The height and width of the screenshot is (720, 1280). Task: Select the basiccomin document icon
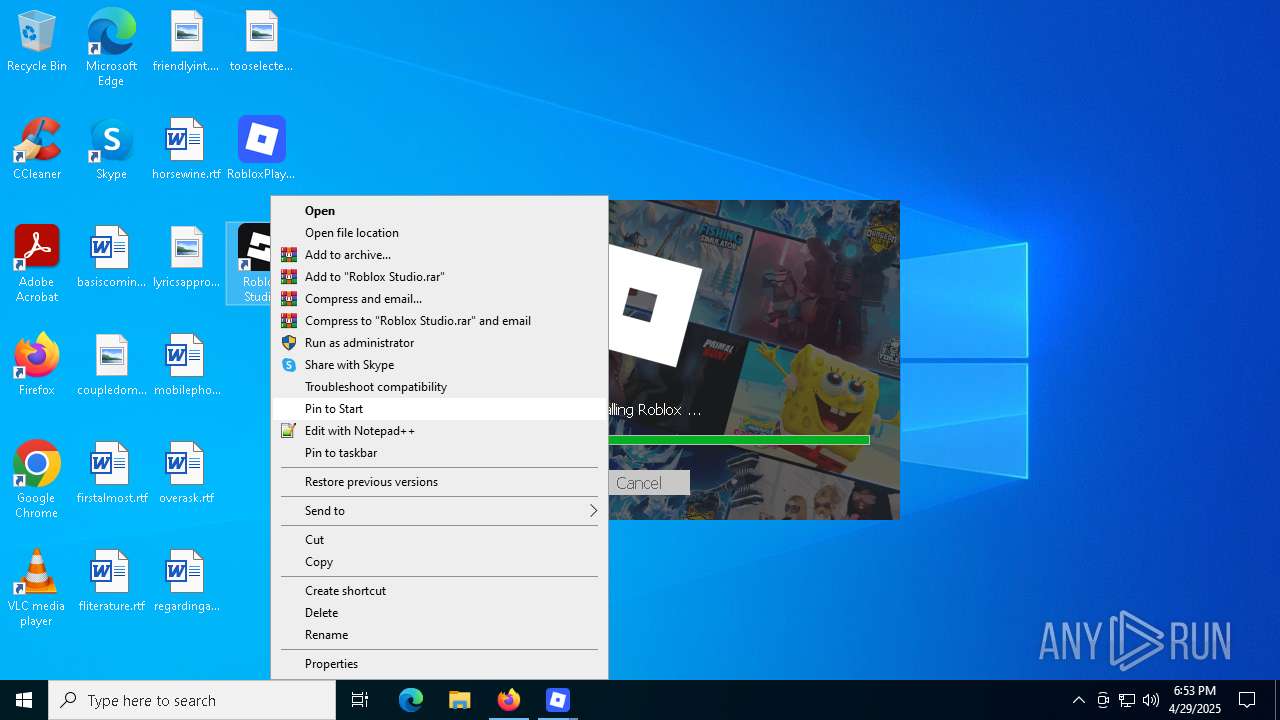(x=111, y=258)
